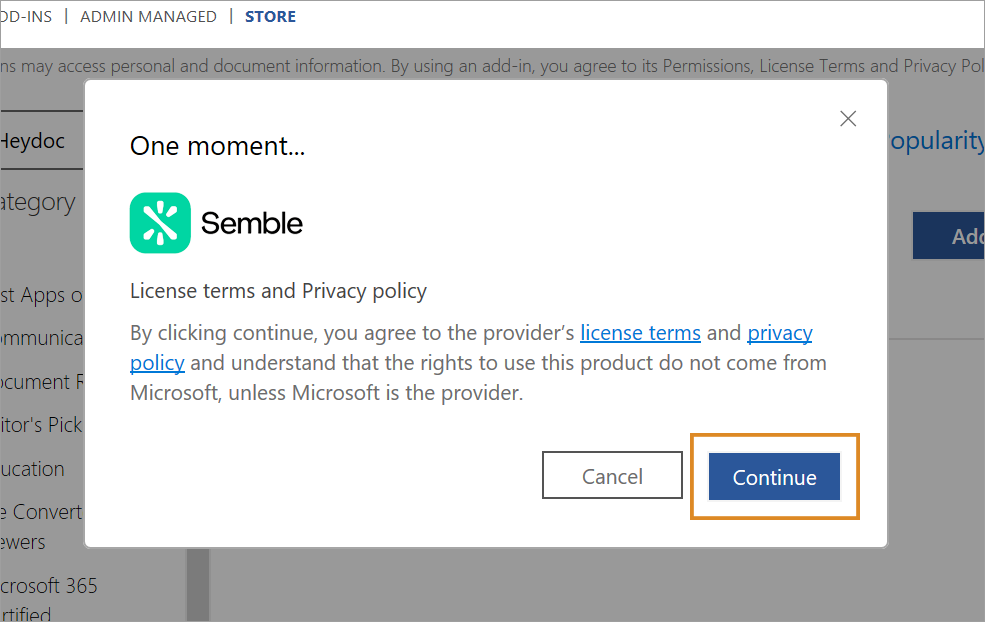Open the license terms link
985x622 pixels.
640,332
